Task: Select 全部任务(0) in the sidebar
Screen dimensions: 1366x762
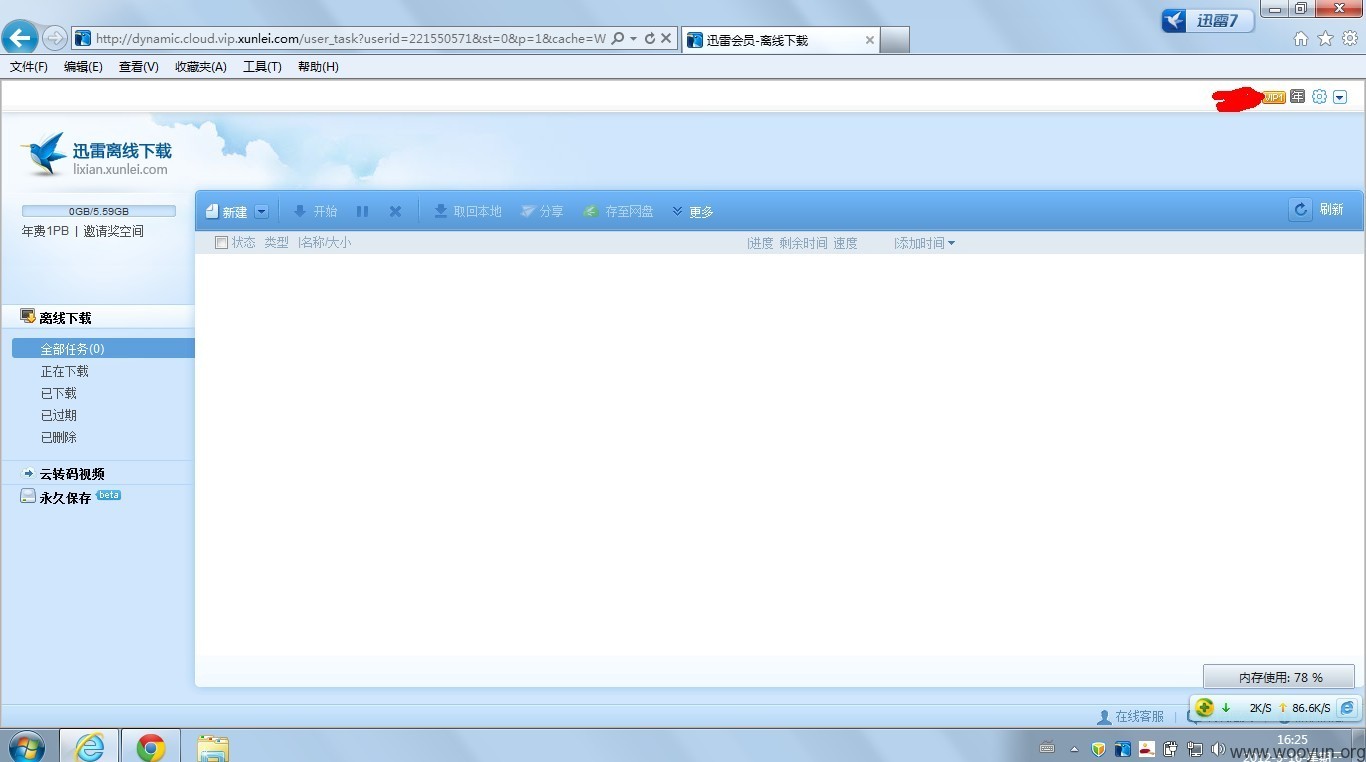Action: (103, 349)
